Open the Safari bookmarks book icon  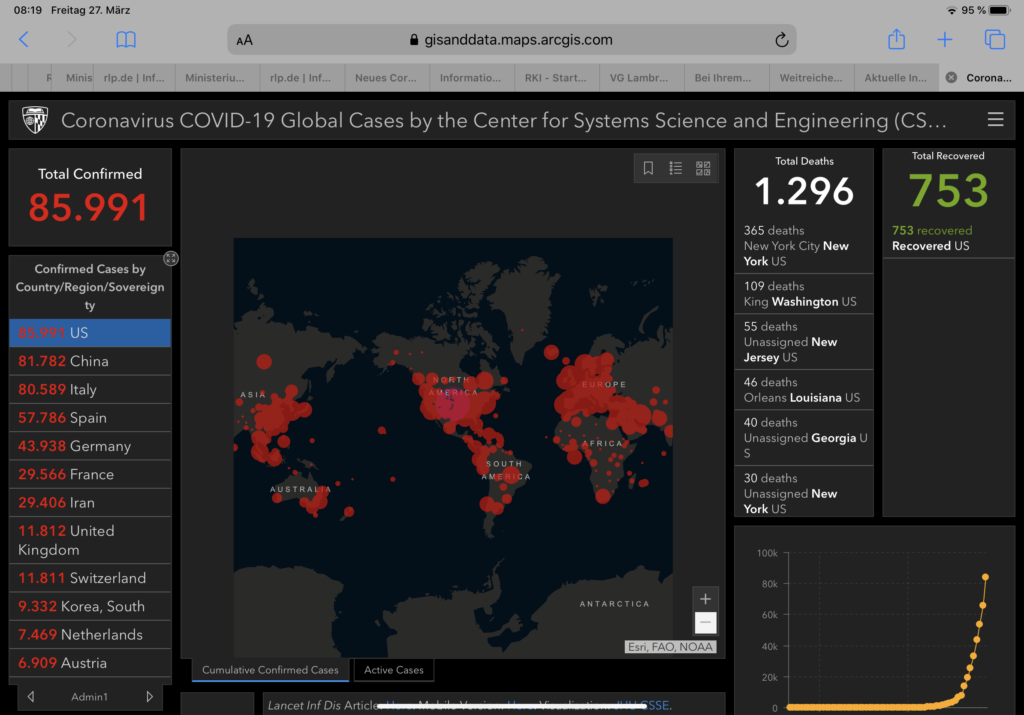click(126, 40)
